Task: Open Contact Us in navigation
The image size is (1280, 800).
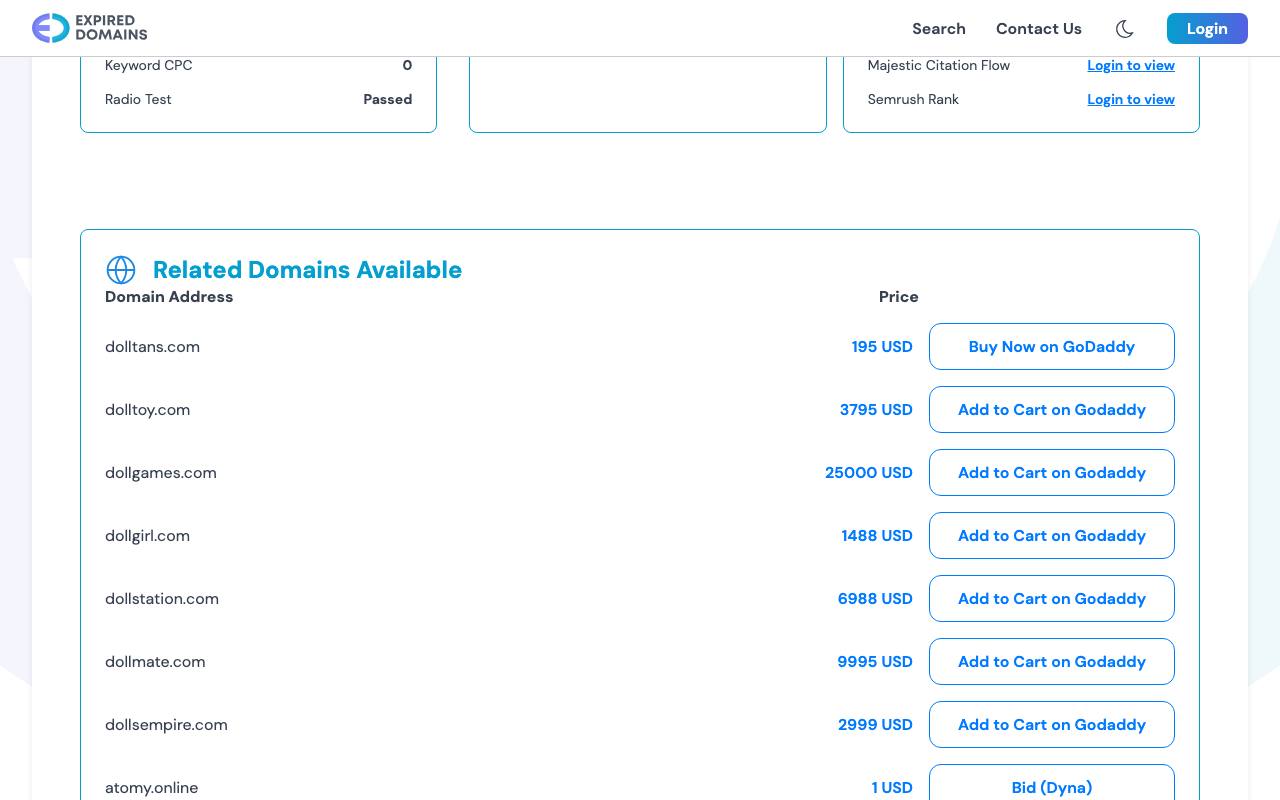Action: [1038, 29]
